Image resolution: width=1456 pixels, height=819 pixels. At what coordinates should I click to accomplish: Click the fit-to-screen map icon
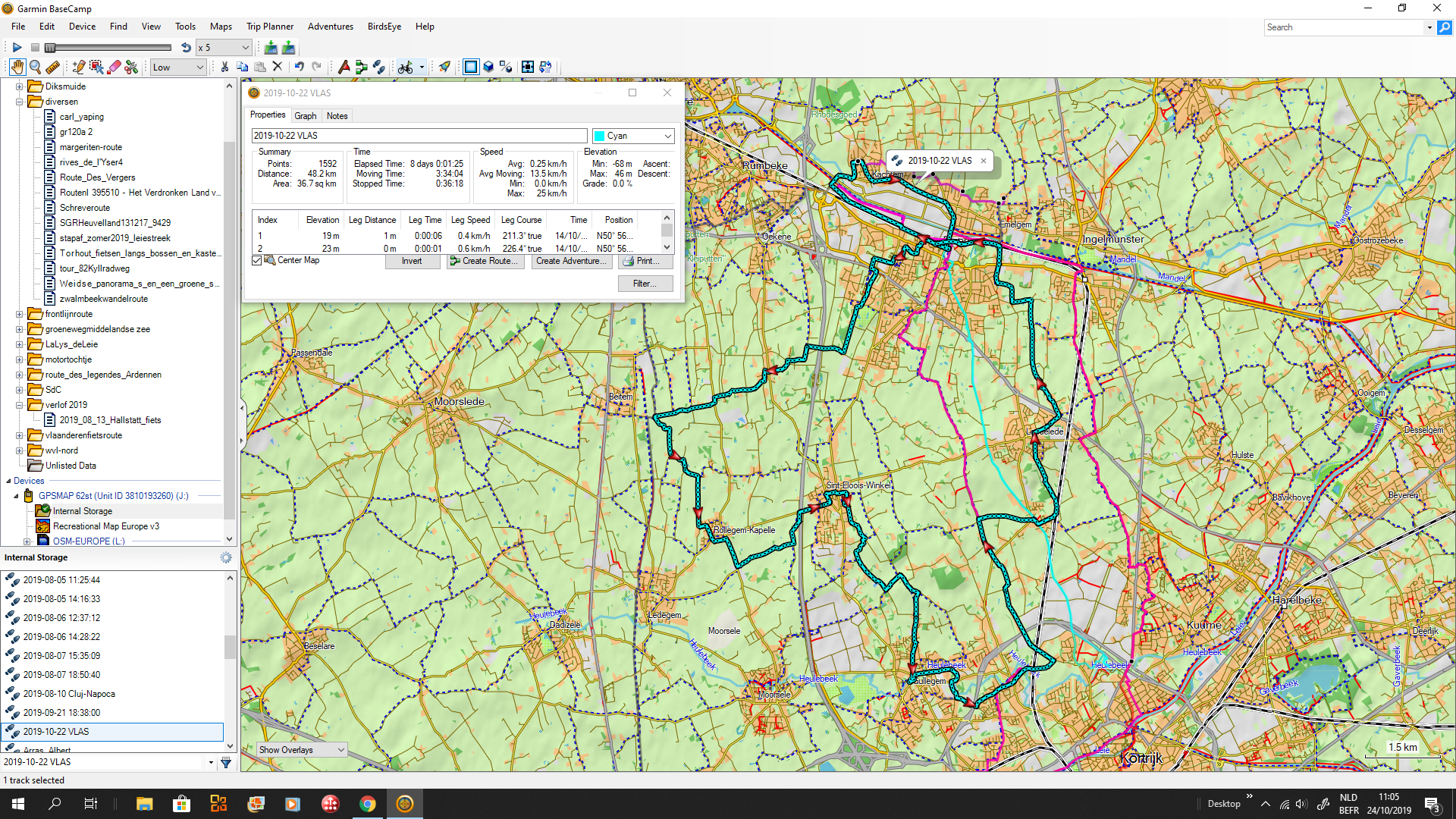(528, 67)
